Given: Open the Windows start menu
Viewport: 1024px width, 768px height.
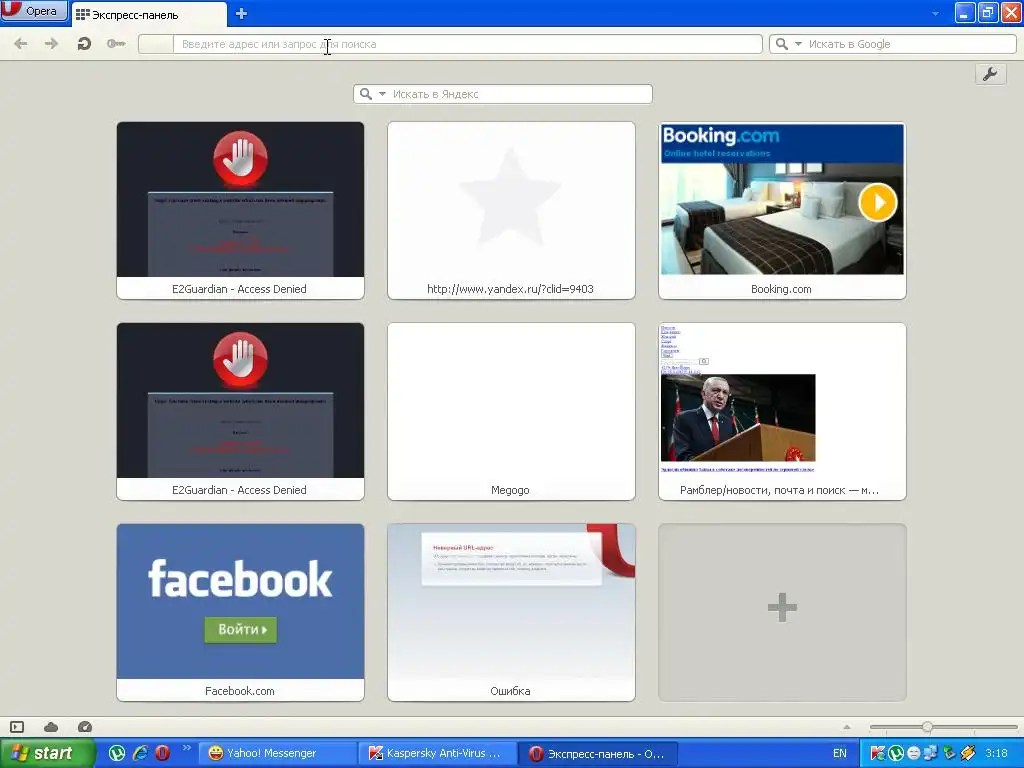Looking at the screenshot, I should coord(46,753).
